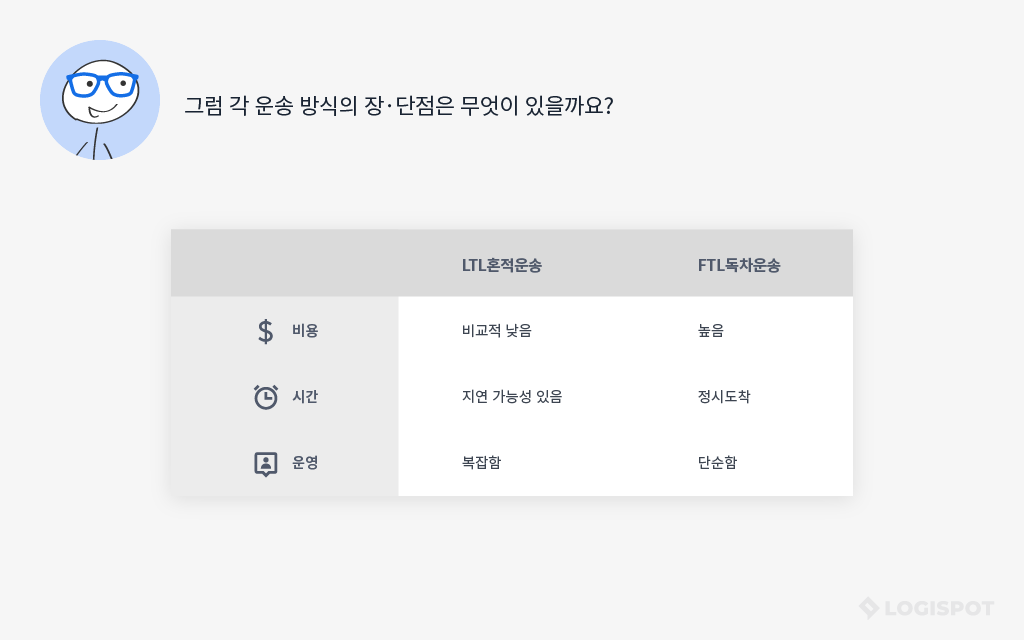Click the operations person badge icon

[265, 463]
